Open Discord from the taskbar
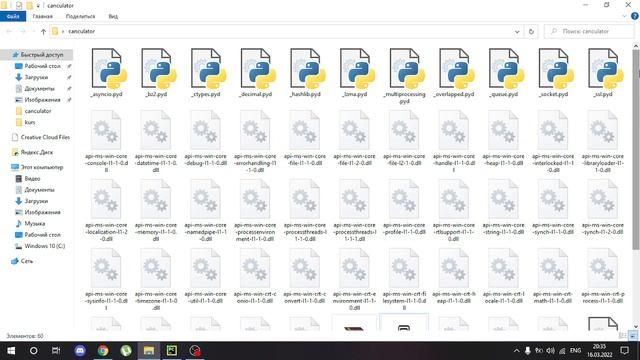The height and width of the screenshot is (360, 640). pyautogui.click(x=80, y=351)
